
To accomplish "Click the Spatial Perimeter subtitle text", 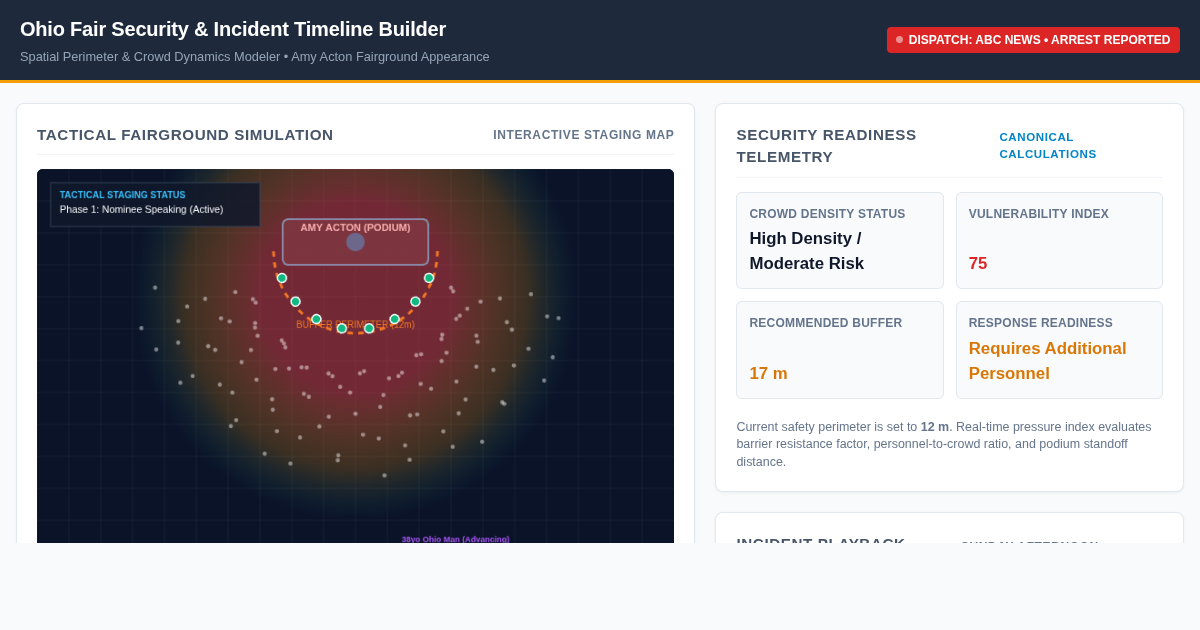I will [x=255, y=57].
